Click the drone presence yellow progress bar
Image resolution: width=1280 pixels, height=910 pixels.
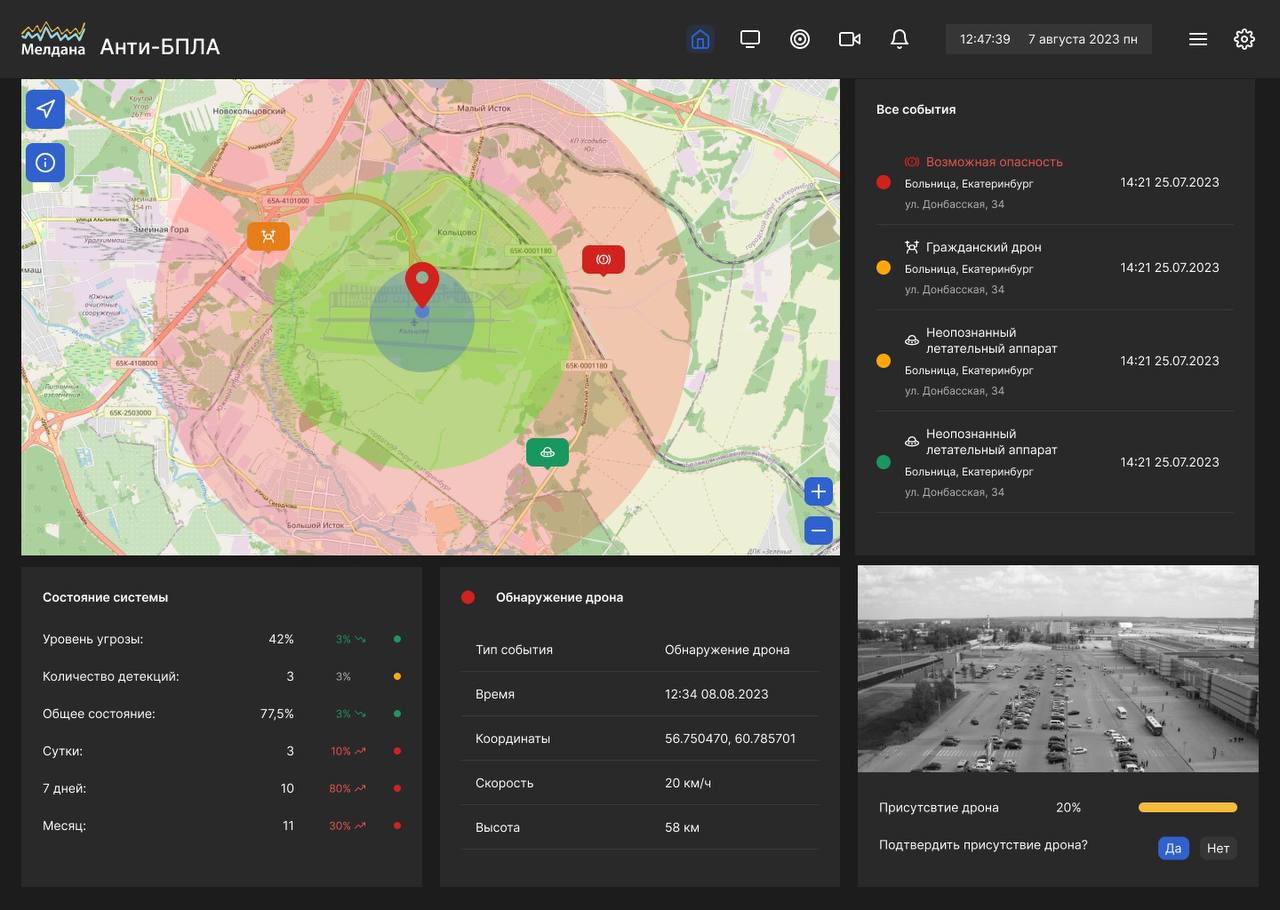pos(1187,807)
